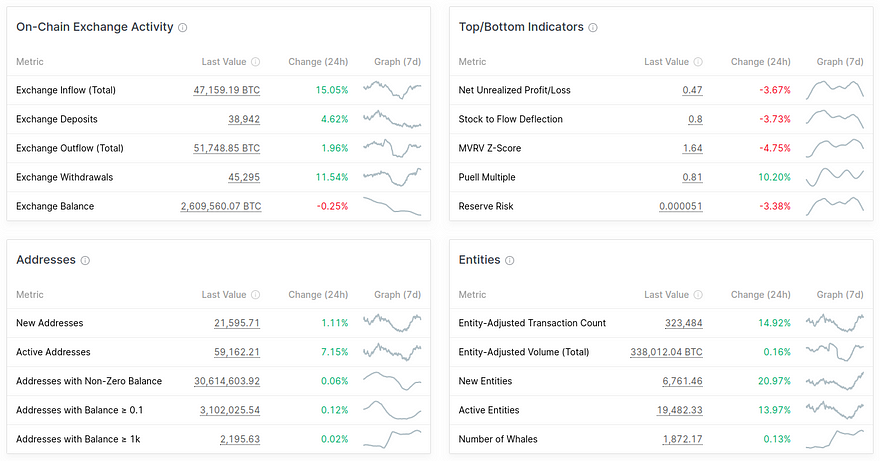
Task: Click the Exchange Inflow (Total) 7d sparkline
Action: point(392,90)
